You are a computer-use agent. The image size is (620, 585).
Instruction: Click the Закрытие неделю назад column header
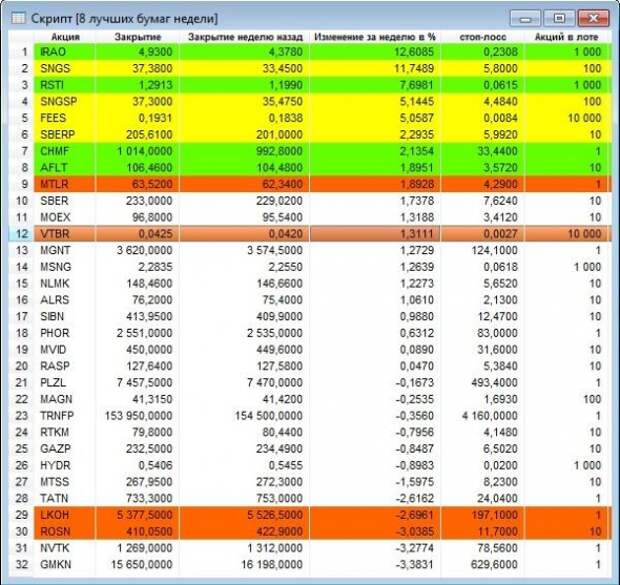tap(245, 37)
